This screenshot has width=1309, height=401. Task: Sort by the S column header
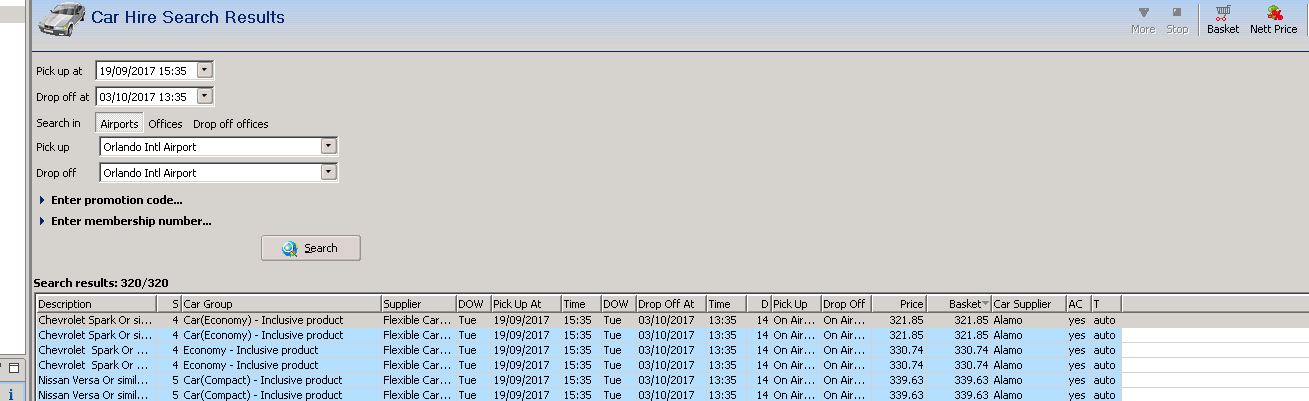point(168,304)
